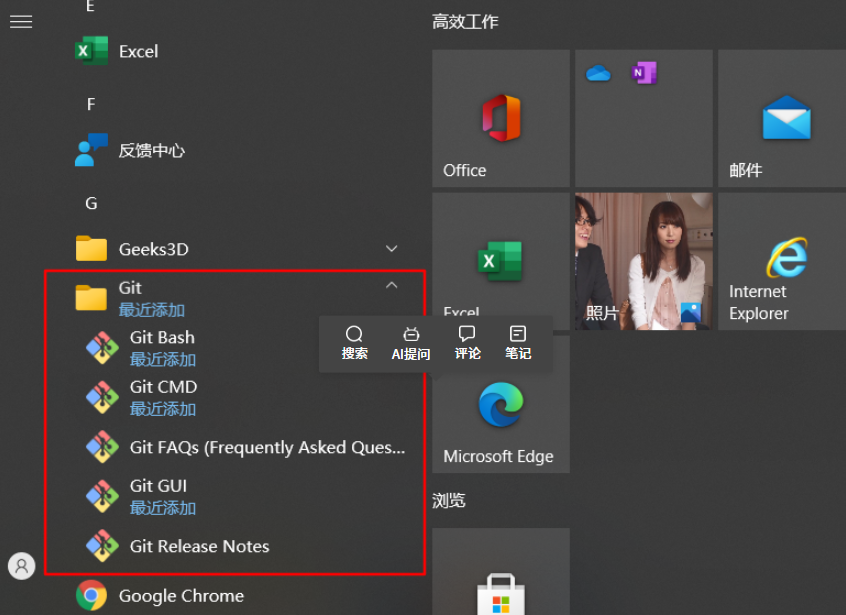Viewport: 846px width, 615px height.
Task: Collapse the Git folder chevron
Action: point(392,285)
